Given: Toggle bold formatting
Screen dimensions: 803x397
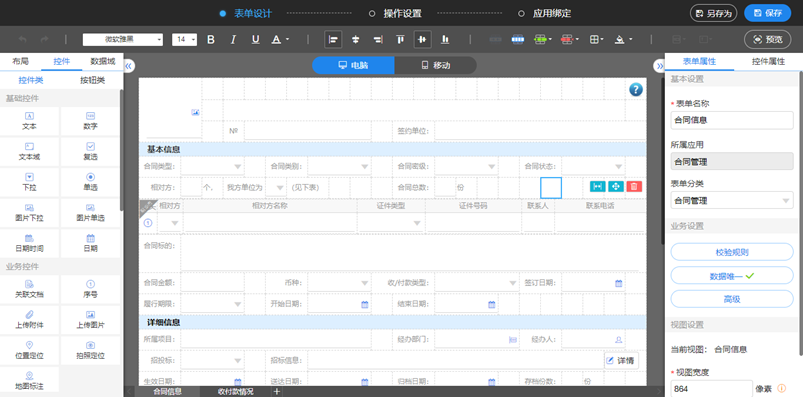Looking at the screenshot, I should (x=210, y=39).
